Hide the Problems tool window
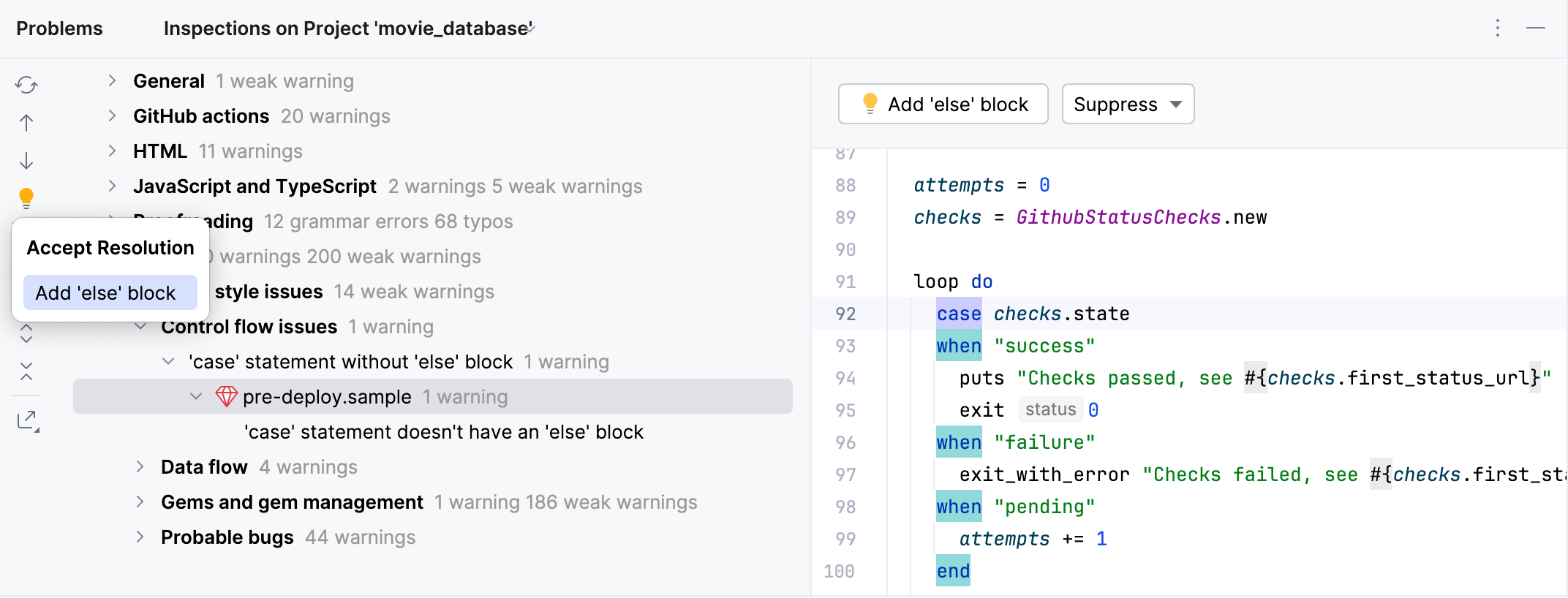 click(x=1536, y=28)
